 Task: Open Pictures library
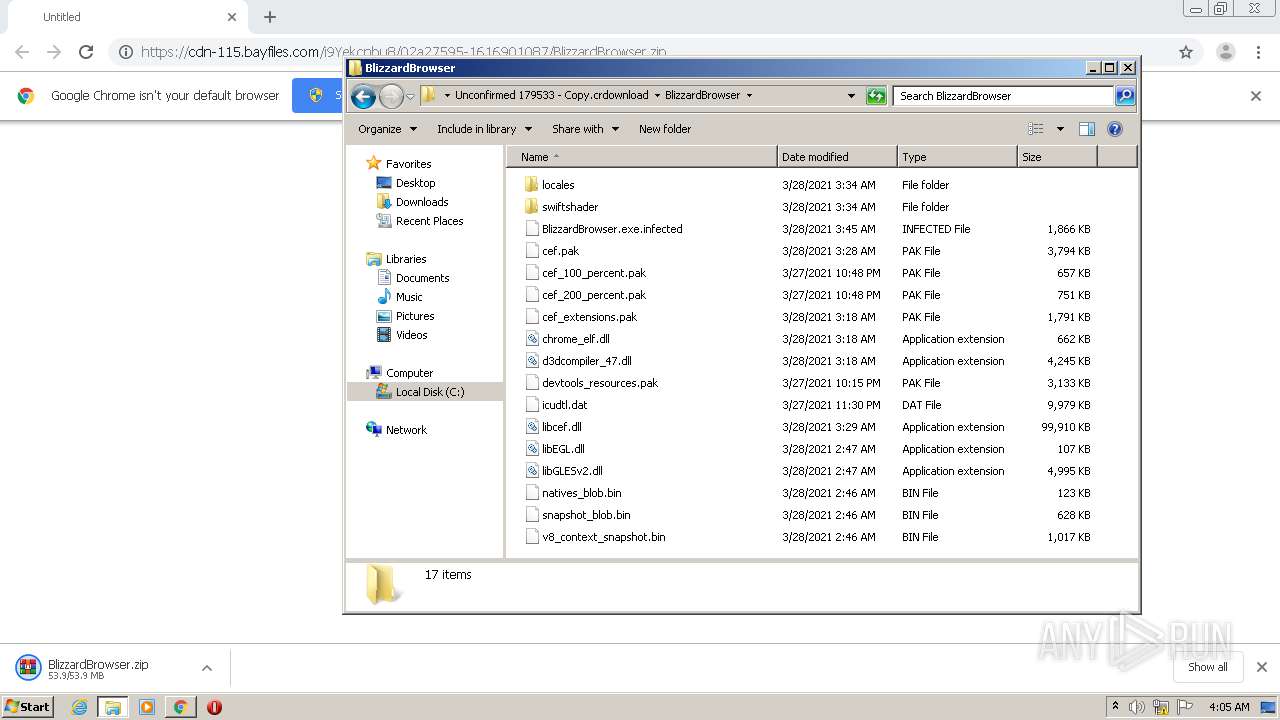[x=414, y=316]
